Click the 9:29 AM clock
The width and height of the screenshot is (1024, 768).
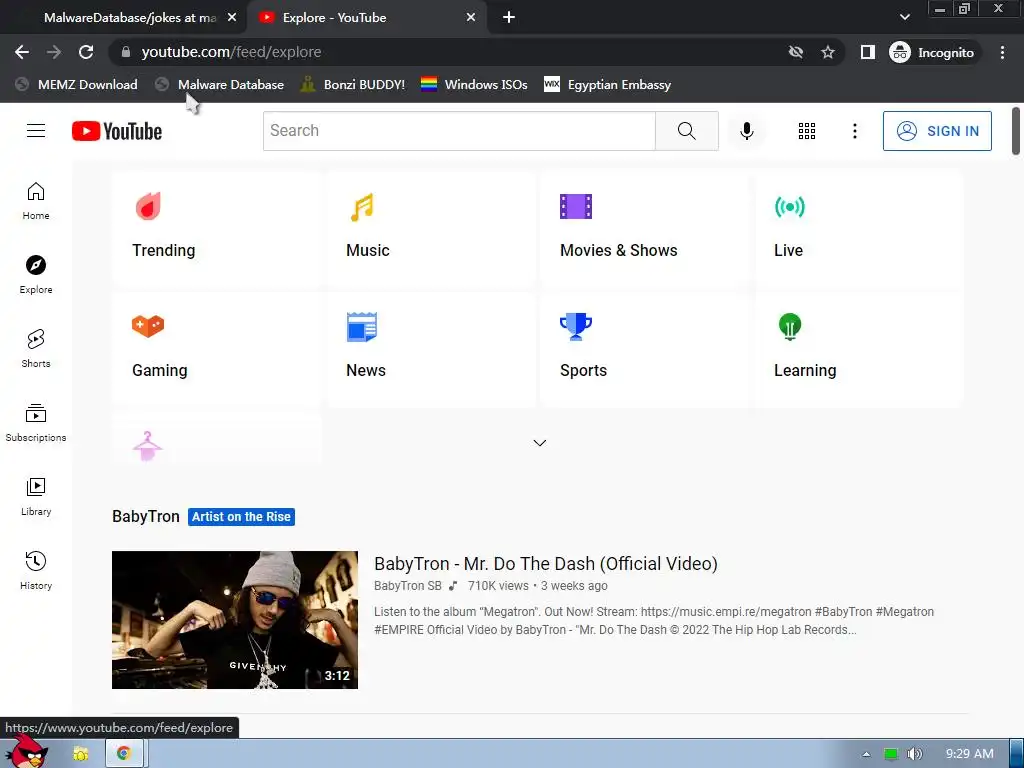pos(970,754)
